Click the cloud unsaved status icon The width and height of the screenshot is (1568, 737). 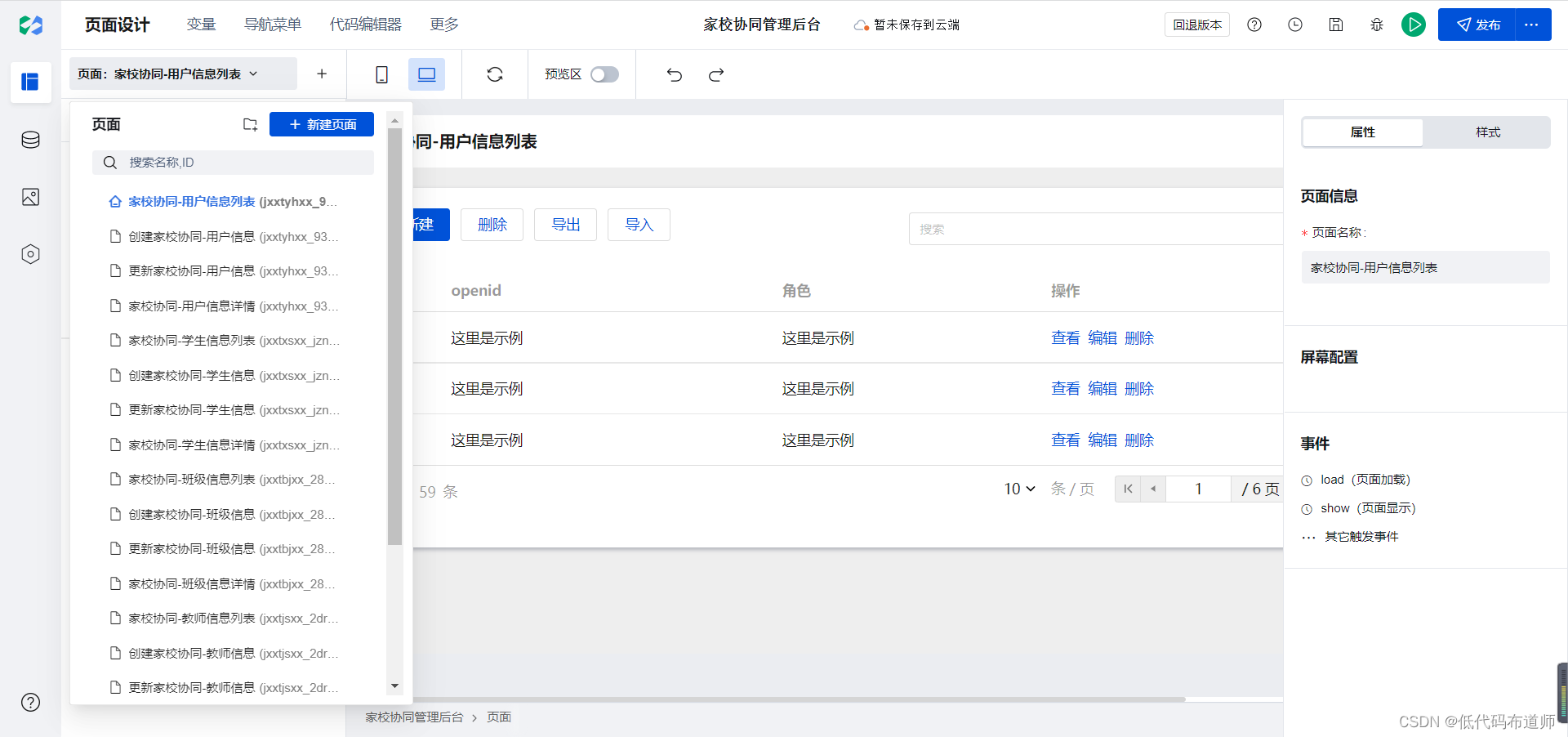[861, 25]
